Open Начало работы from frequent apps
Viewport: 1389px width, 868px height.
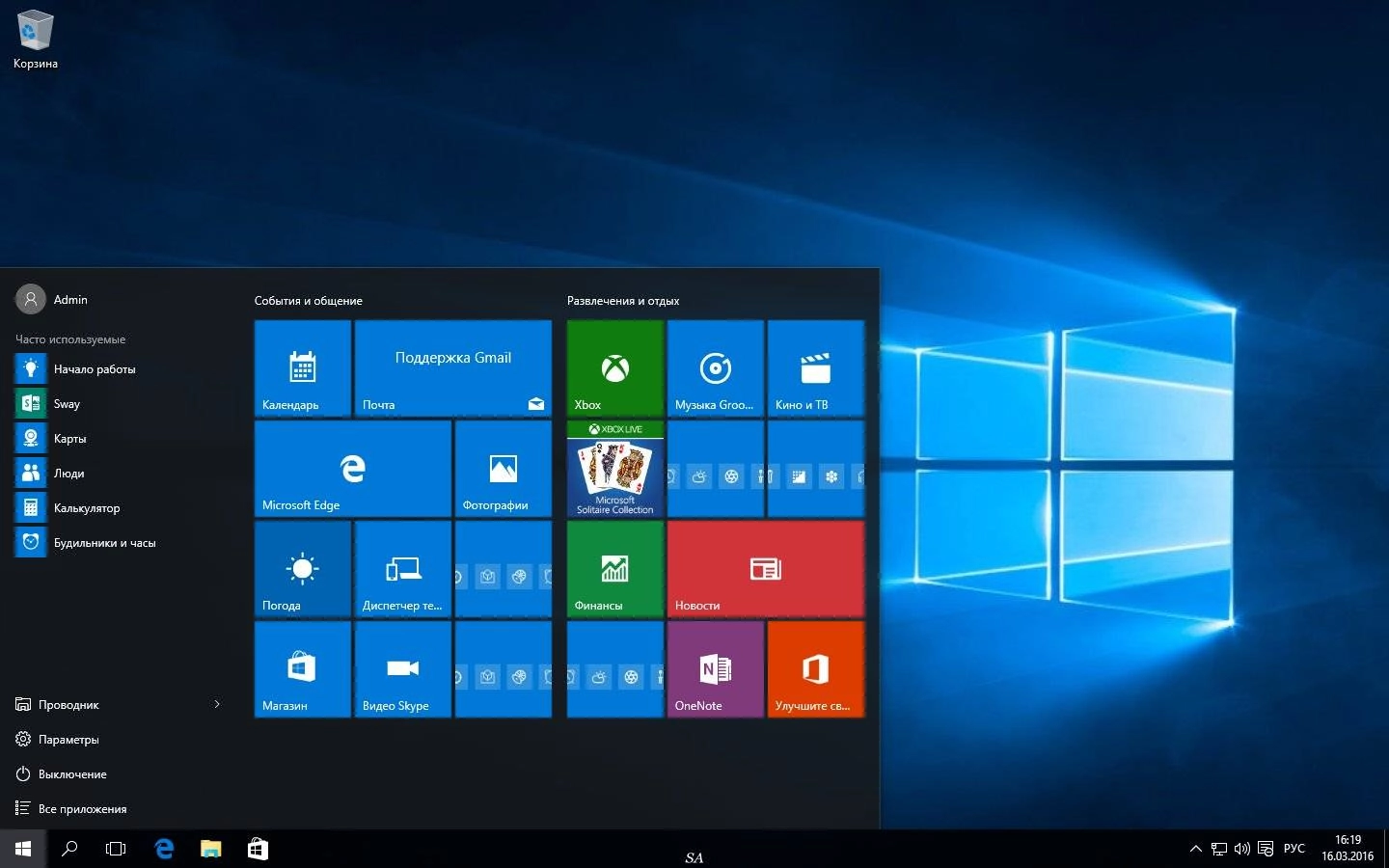(120, 369)
